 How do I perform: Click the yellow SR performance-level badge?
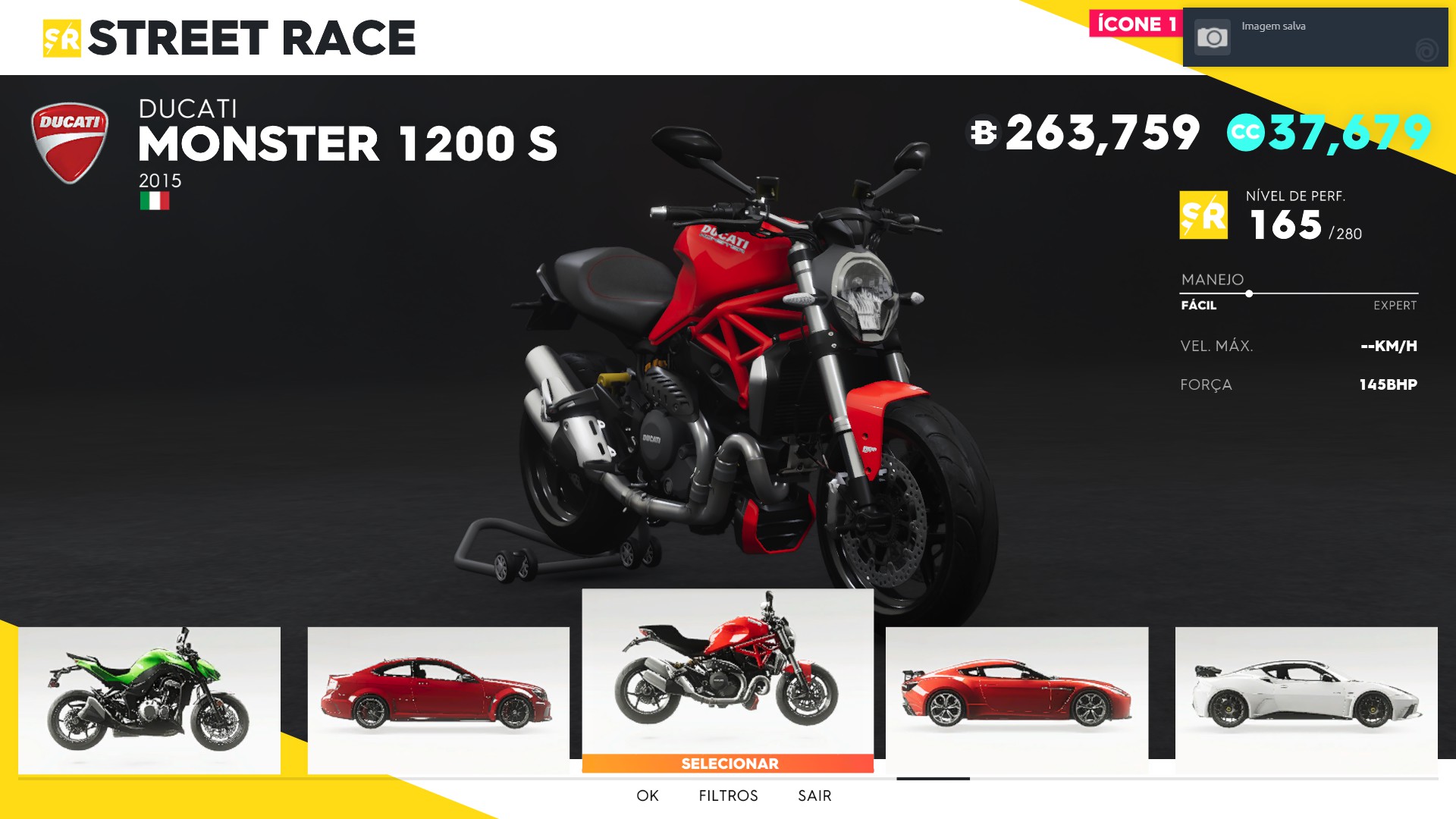[1203, 215]
